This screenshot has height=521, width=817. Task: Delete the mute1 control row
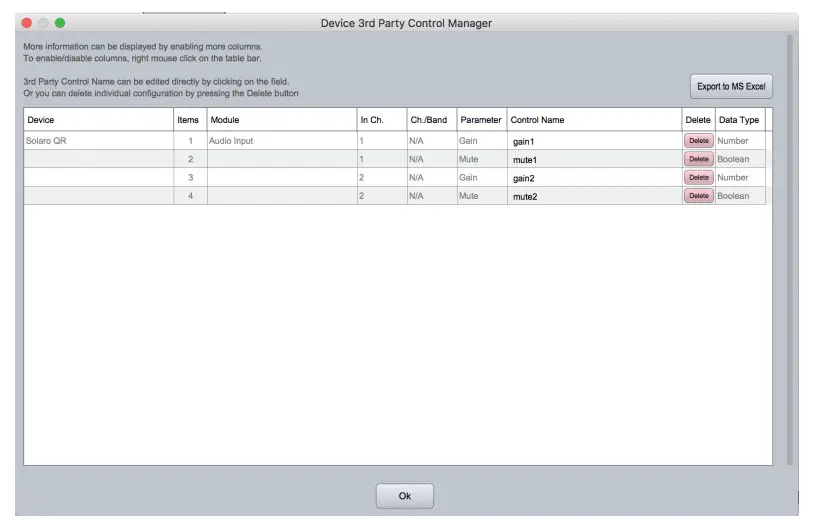699,159
